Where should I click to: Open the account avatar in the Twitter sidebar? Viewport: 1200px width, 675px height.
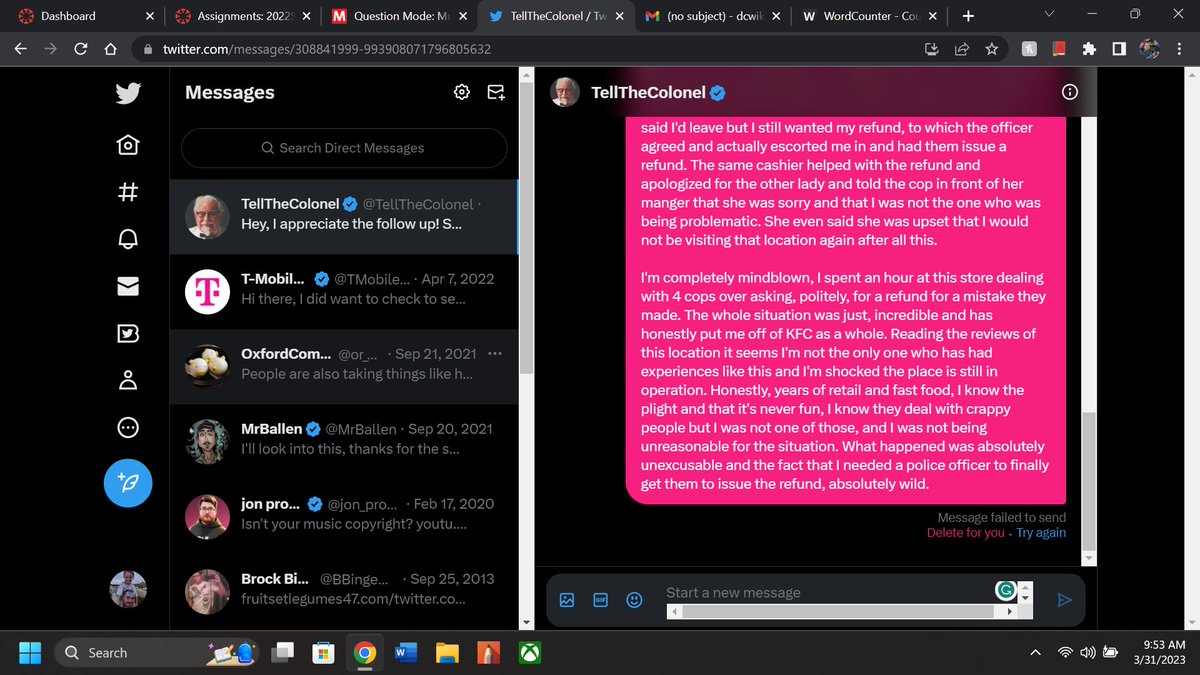tap(127, 590)
